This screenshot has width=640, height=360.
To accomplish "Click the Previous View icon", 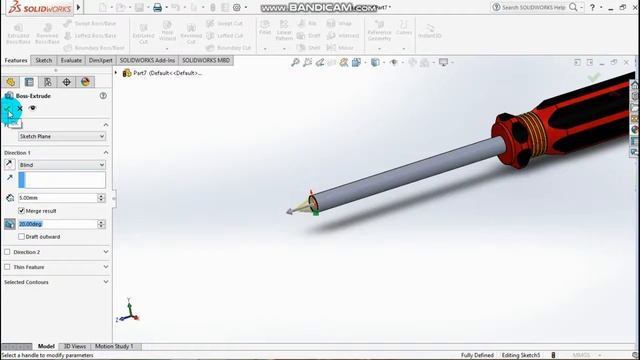I will (x=320, y=62).
